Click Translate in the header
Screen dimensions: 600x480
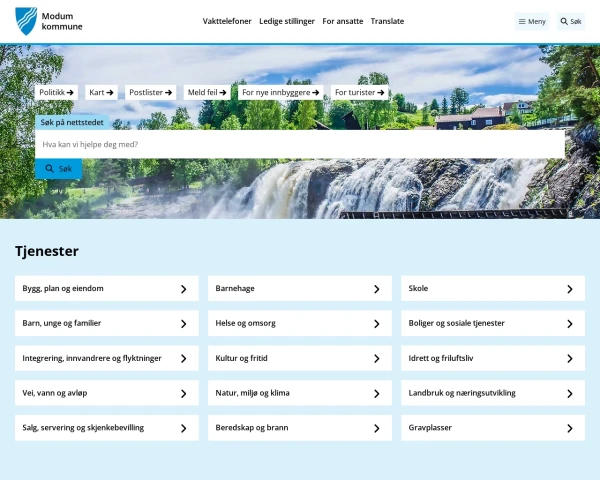tap(387, 21)
